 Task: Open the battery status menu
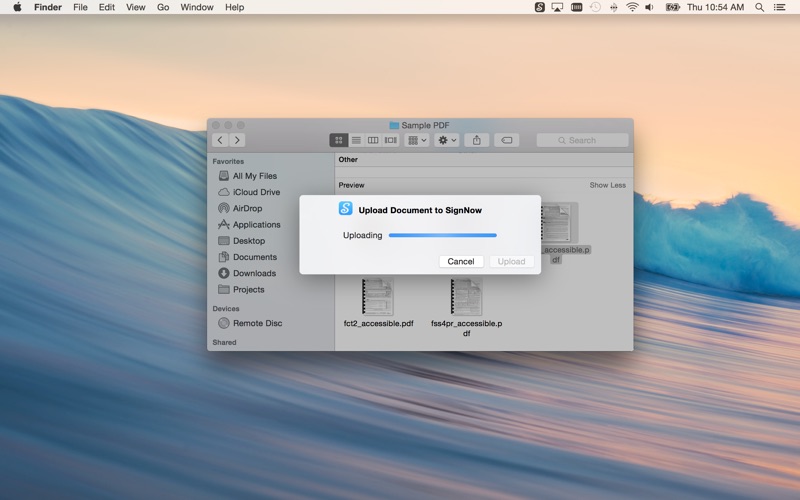click(x=672, y=7)
